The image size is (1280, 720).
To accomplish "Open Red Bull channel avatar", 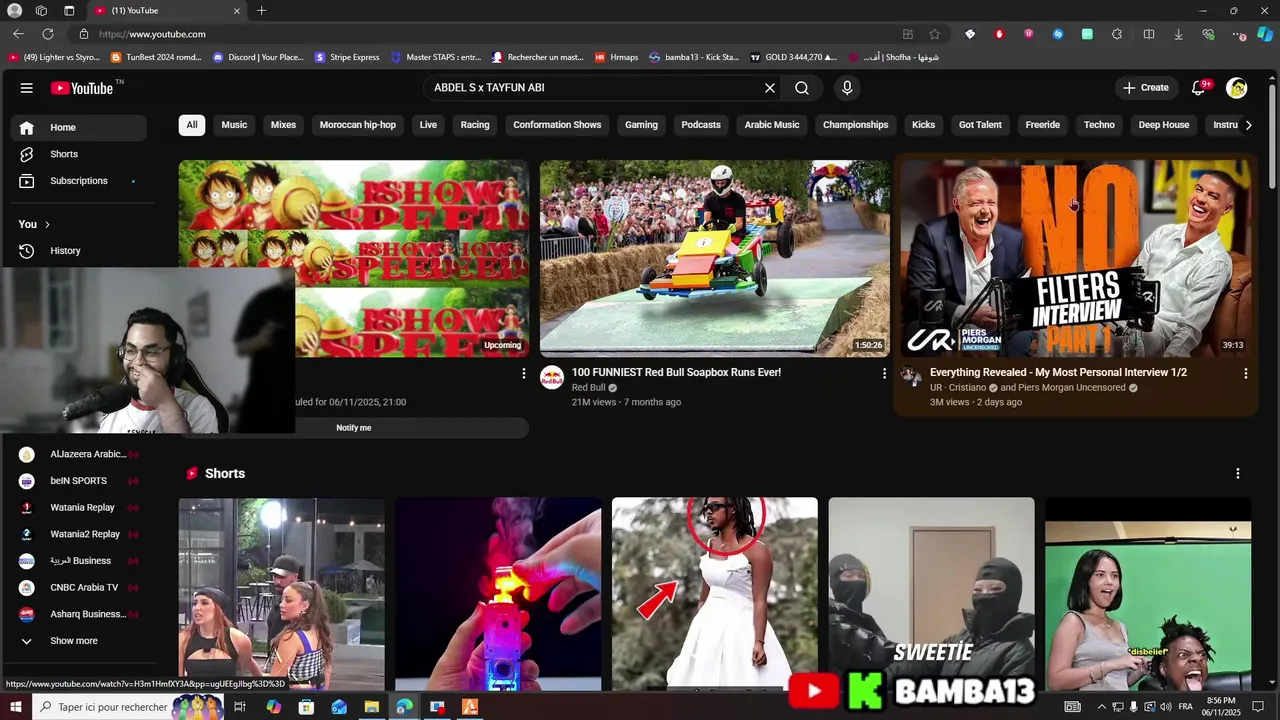I will coord(552,378).
